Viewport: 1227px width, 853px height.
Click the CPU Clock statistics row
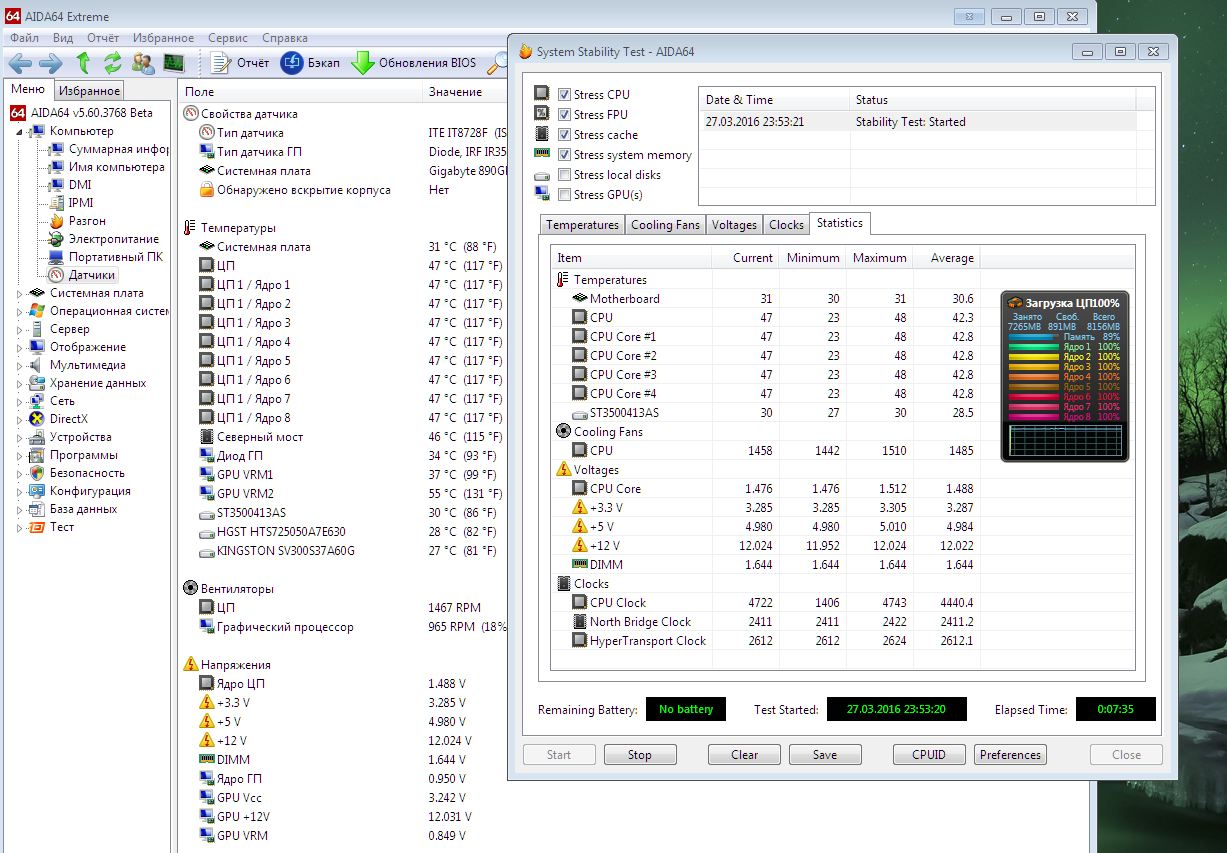[765, 603]
